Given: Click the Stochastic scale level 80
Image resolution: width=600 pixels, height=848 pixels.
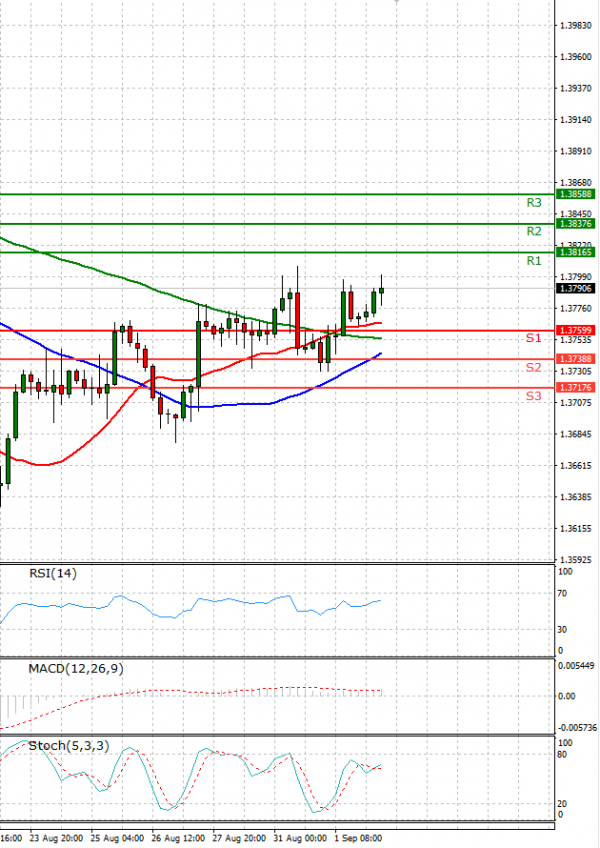Looking at the screenshot, I should 562,754.
